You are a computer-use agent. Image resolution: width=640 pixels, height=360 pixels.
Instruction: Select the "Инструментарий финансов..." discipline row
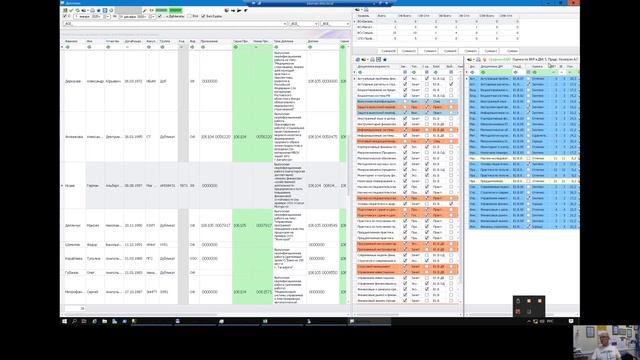[407, 124]
